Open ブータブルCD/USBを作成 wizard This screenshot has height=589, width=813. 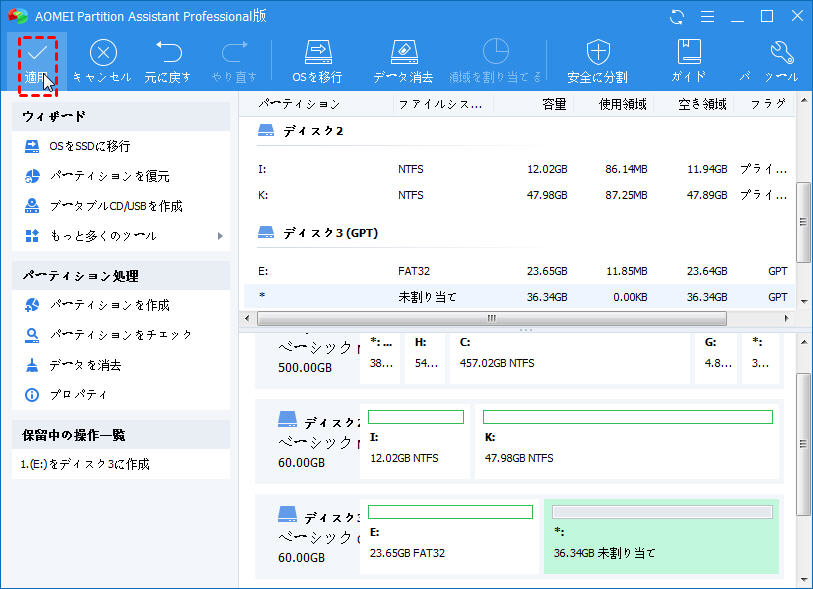(x=121, y=206)
